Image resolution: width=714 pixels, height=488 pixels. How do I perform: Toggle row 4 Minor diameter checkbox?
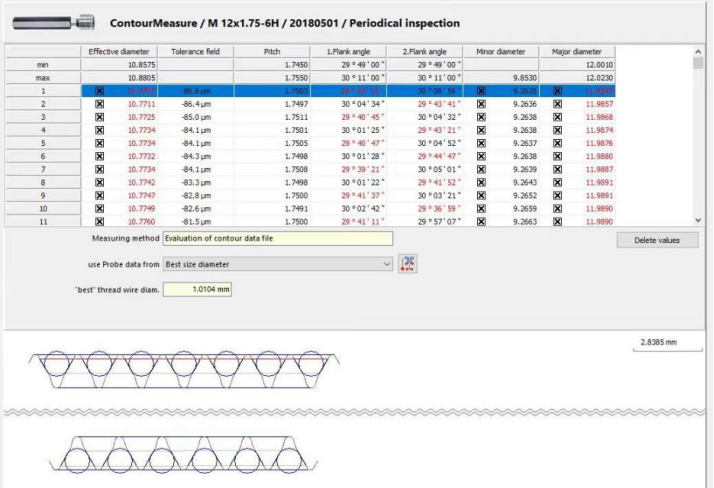pos(482,129)
